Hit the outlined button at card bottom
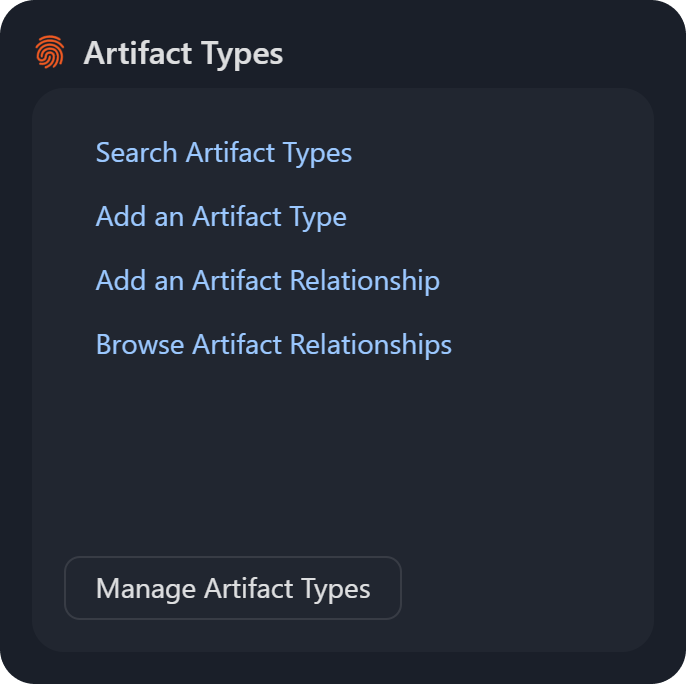The width and height of the screenshot is (686, 684). coord(233,588)
